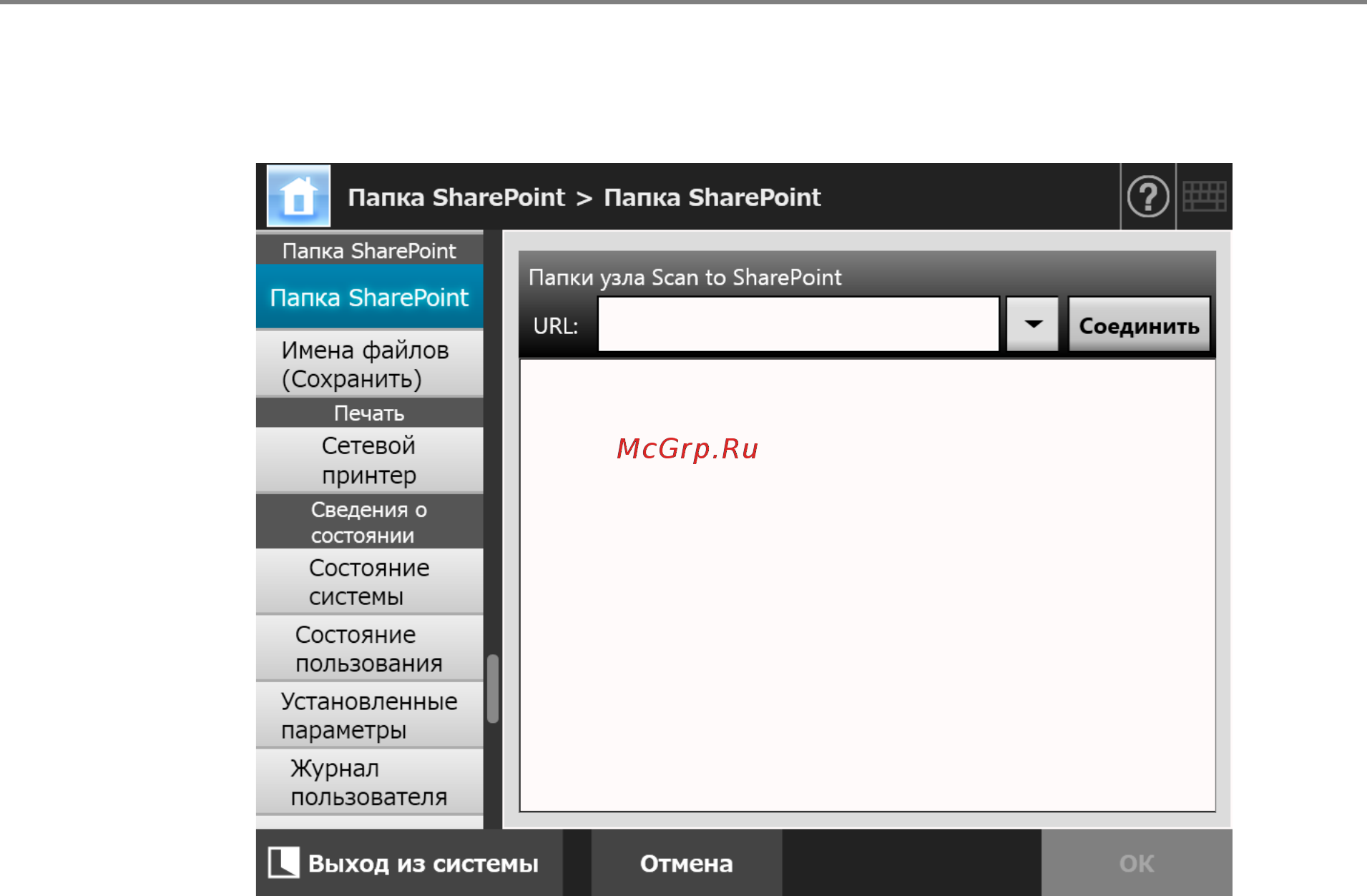Open Установленные параметры in the sidebar
Viewport: 1367px width, 896px height.
coord(369,715)
